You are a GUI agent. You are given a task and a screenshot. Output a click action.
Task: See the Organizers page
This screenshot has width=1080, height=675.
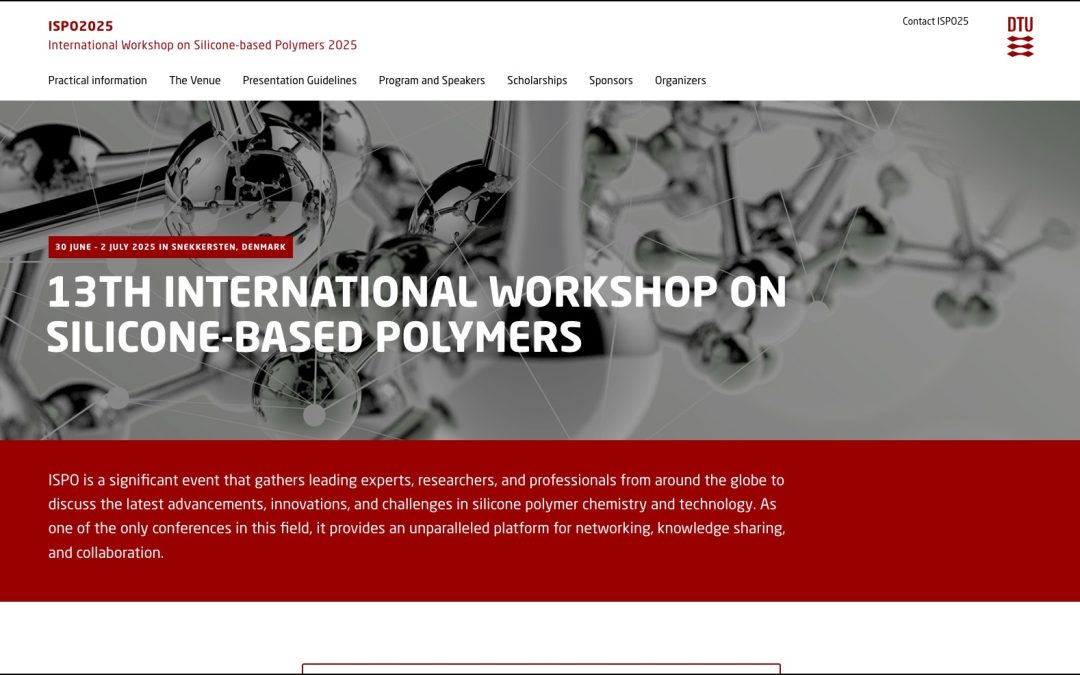coord(680,80)
